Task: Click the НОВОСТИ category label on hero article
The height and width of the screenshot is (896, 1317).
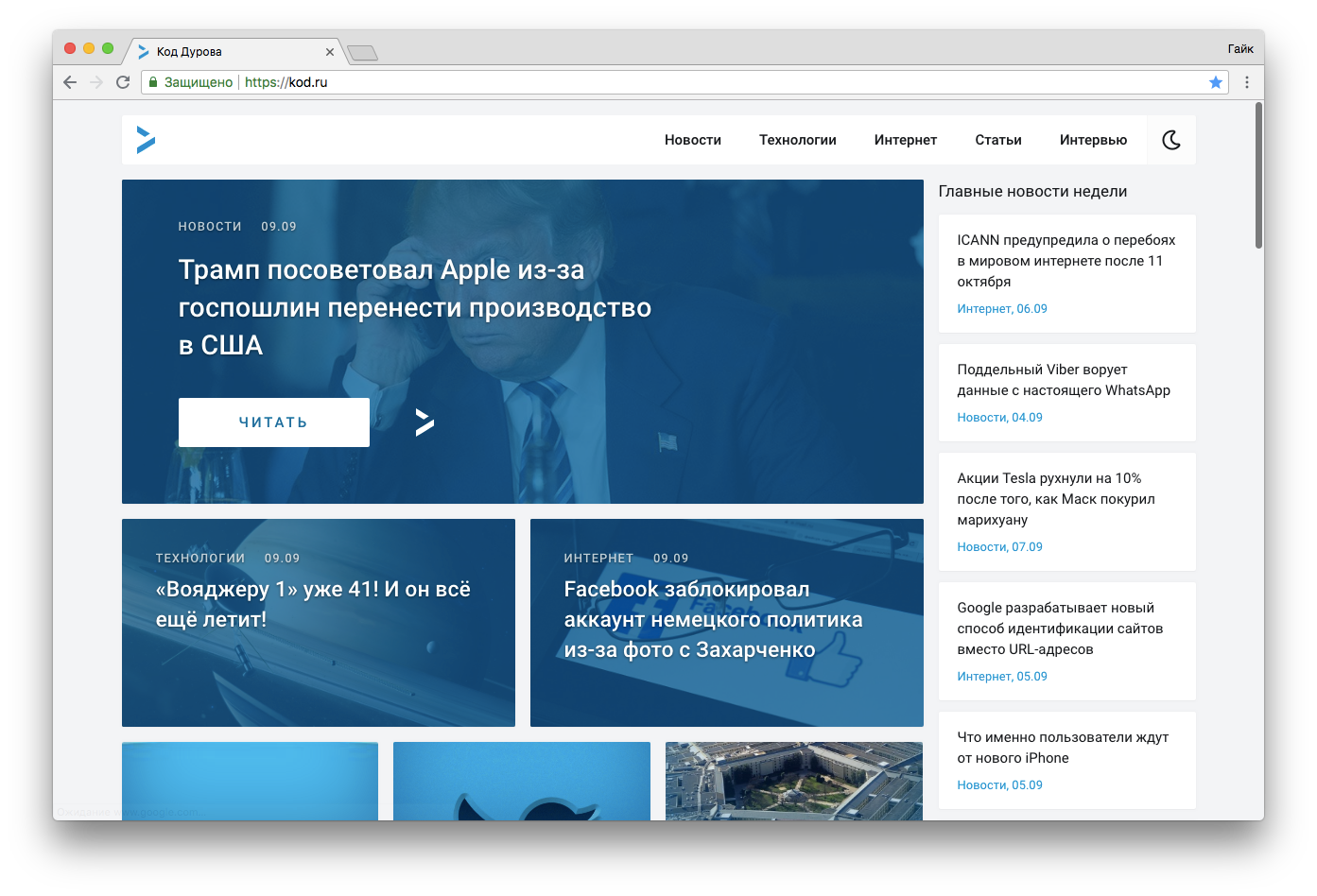Action: tap(210, 227)
